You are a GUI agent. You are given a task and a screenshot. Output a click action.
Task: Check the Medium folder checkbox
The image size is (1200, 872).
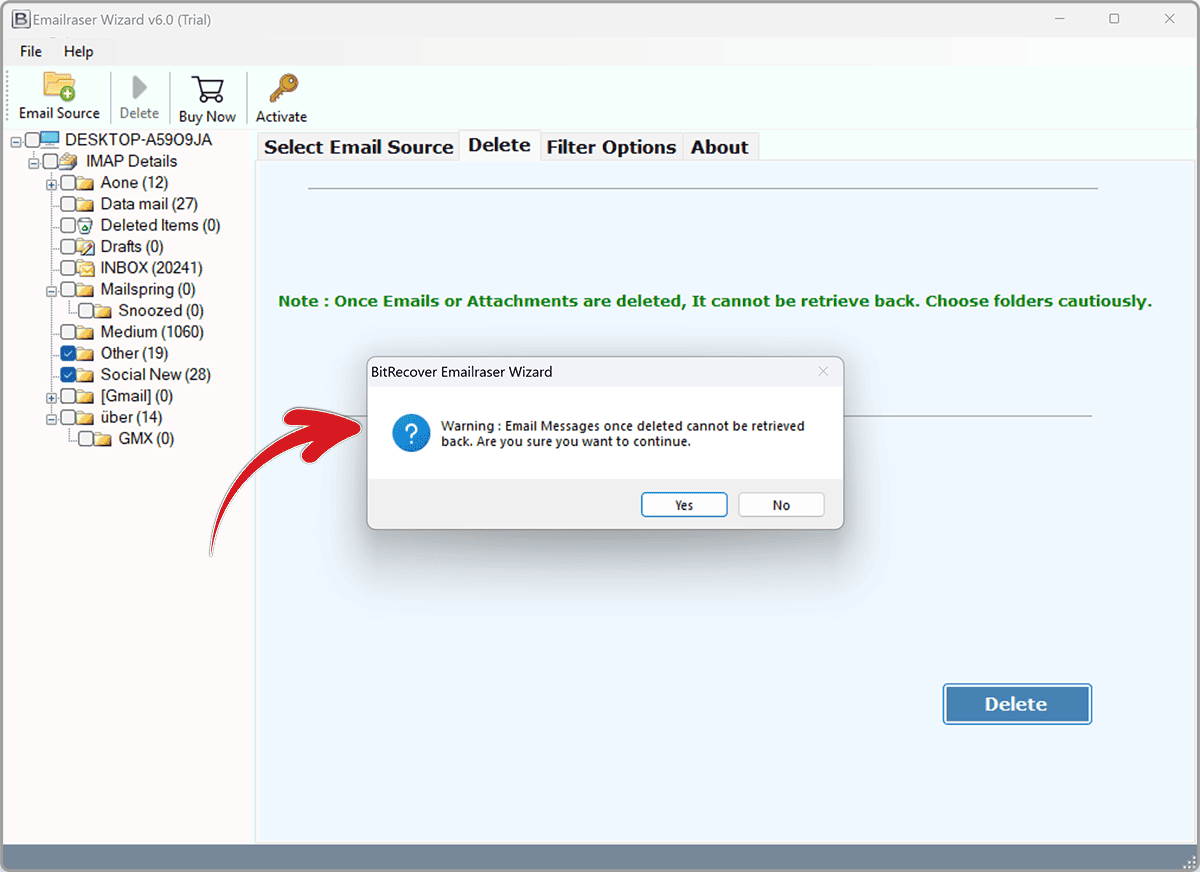(x=68, y=332)
